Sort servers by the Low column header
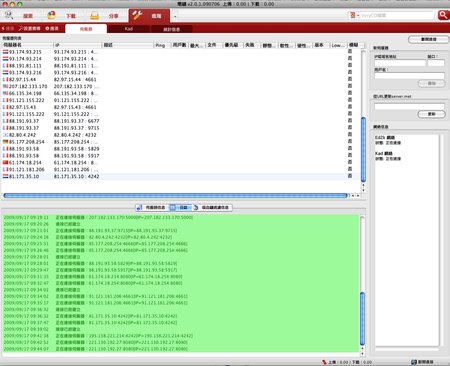The width and height of the screenshot is (450, 366). (338, 45)
